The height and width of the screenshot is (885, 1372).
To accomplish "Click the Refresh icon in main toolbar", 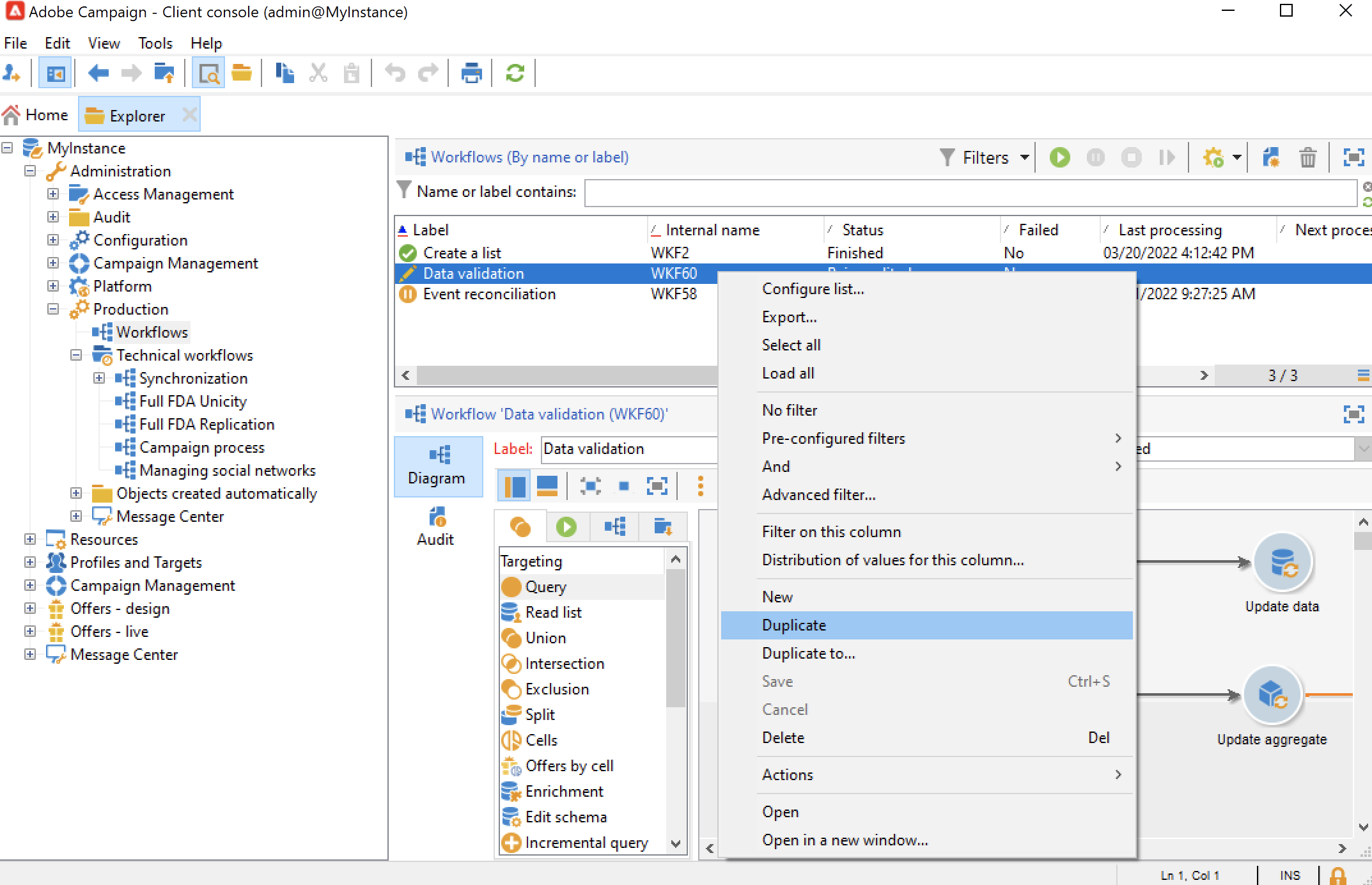I will 515,74.
